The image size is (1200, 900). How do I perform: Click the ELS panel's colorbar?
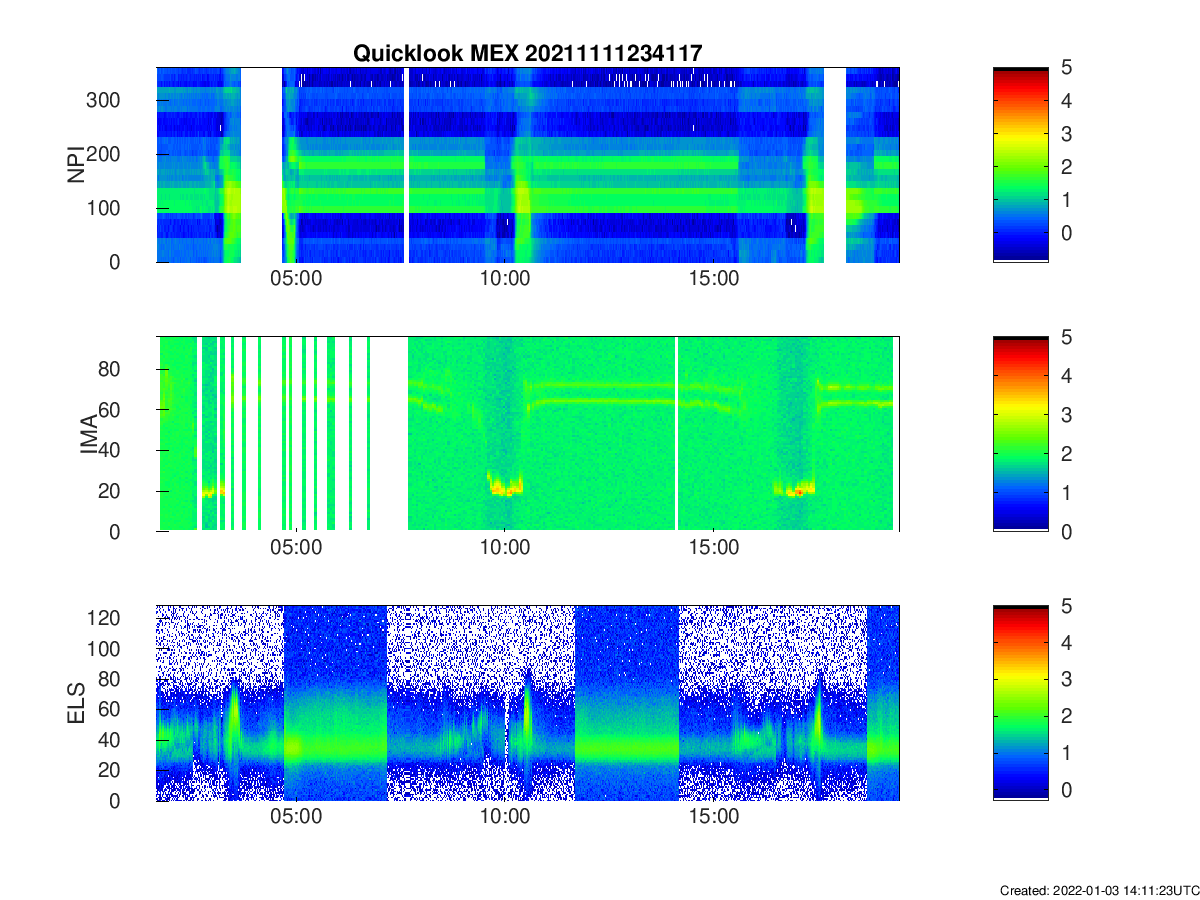[x=1020, y=703]
